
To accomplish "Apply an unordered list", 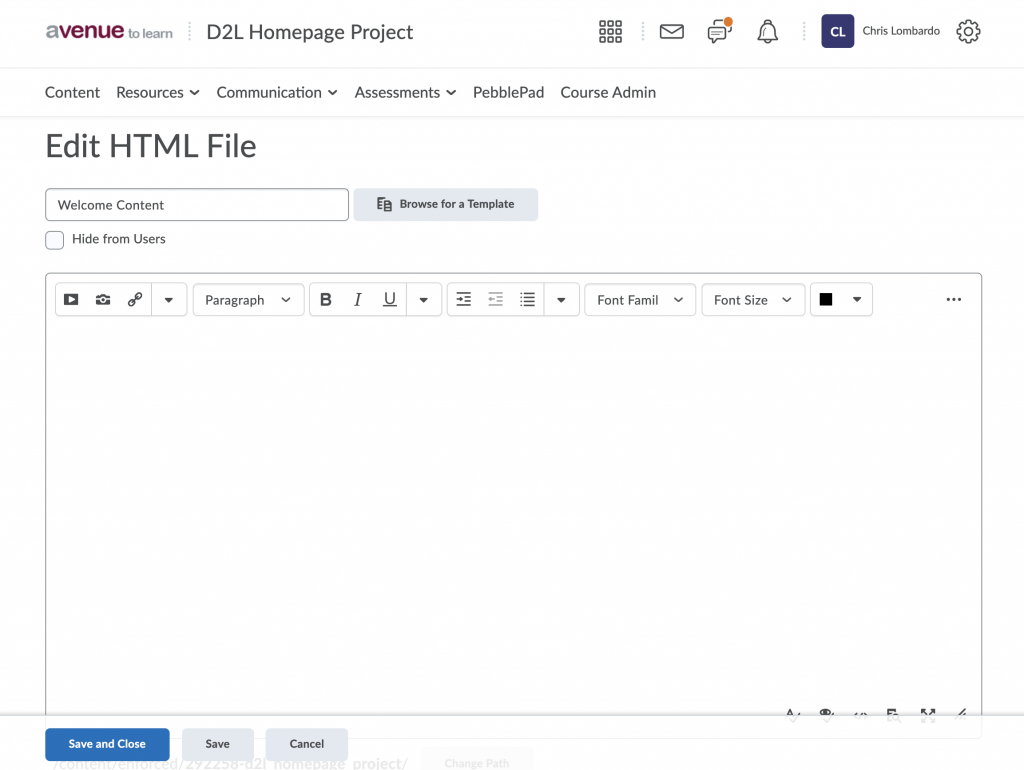I will pos(527,299).
